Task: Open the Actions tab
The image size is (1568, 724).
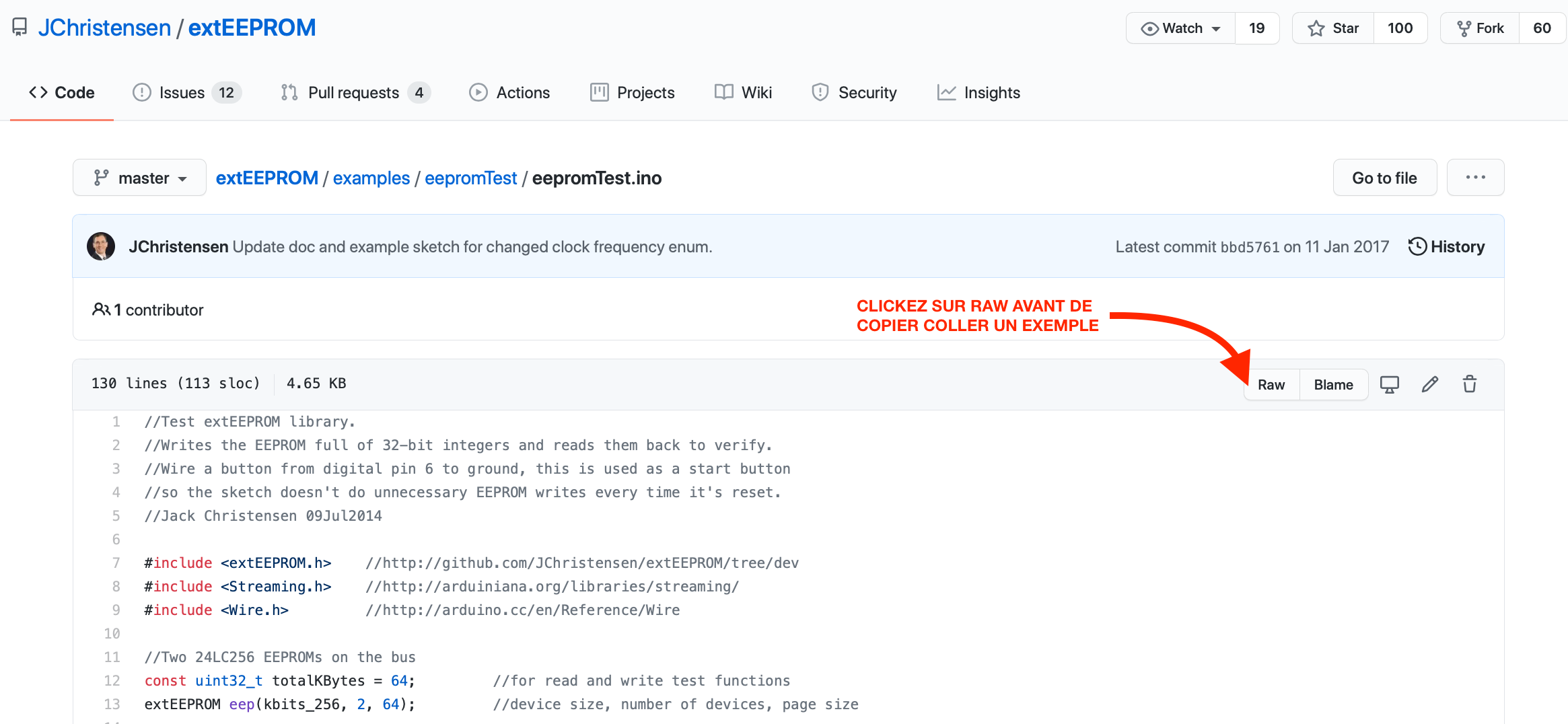Action: pos(509,93)
